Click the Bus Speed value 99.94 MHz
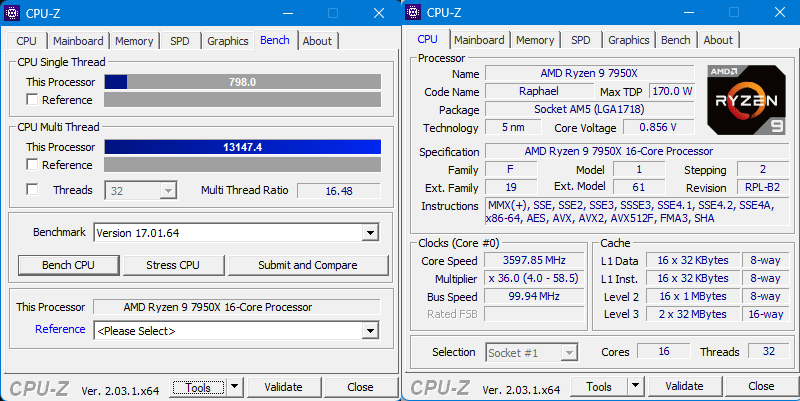This screenshot has height=401, width=800. point(534,296)
